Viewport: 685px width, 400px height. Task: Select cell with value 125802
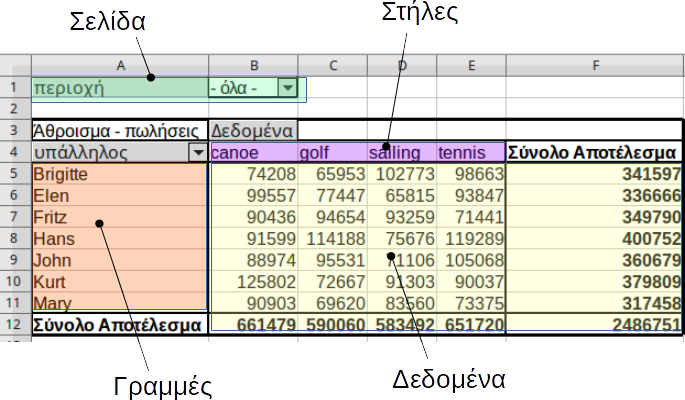254,282
